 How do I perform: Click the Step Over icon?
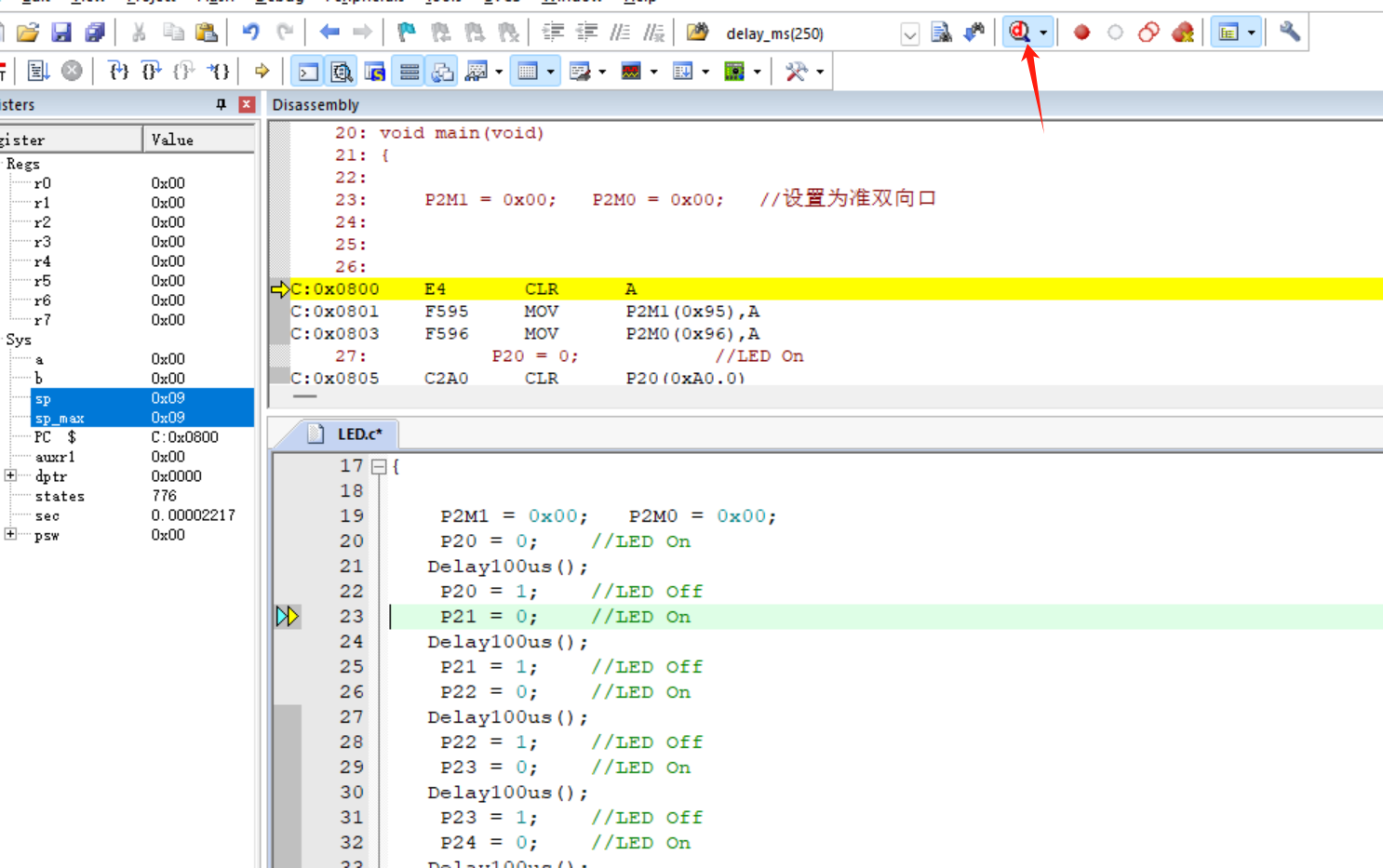pyautogui.click(x=151, y=71)
